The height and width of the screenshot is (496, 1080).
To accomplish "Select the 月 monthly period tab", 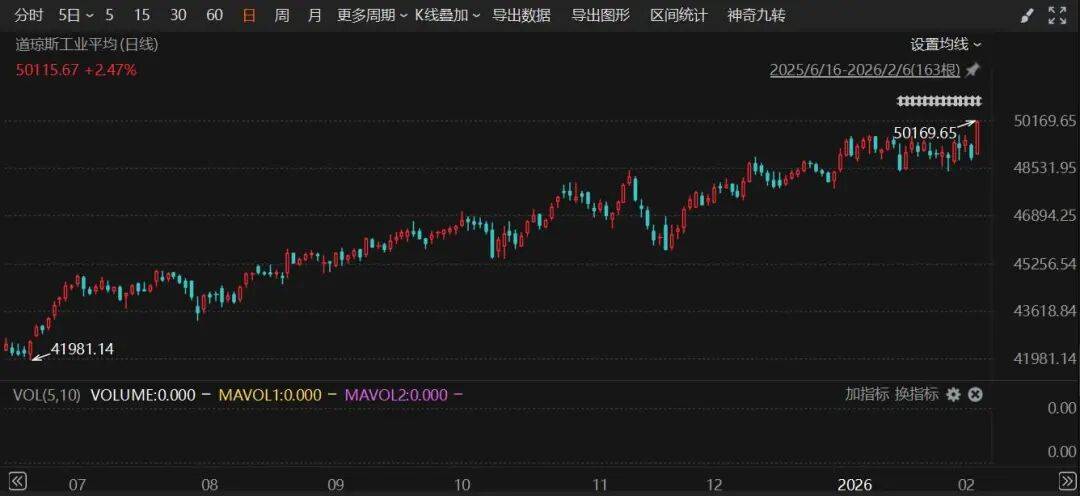I will [x=315, y=16].
